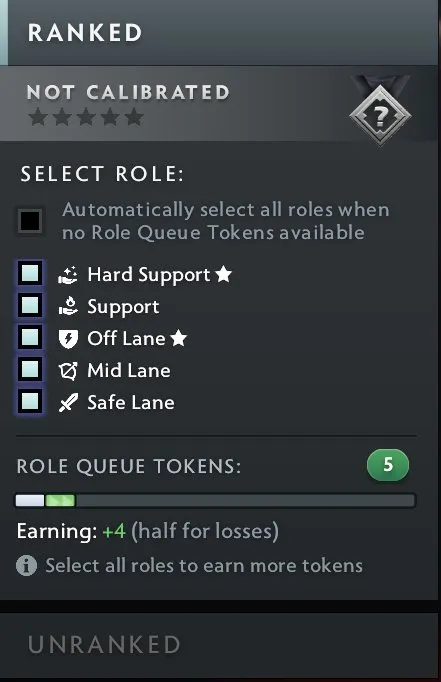Click the star beside Hard Support
This screenshot has height=682, width=441.
point(223,274)
